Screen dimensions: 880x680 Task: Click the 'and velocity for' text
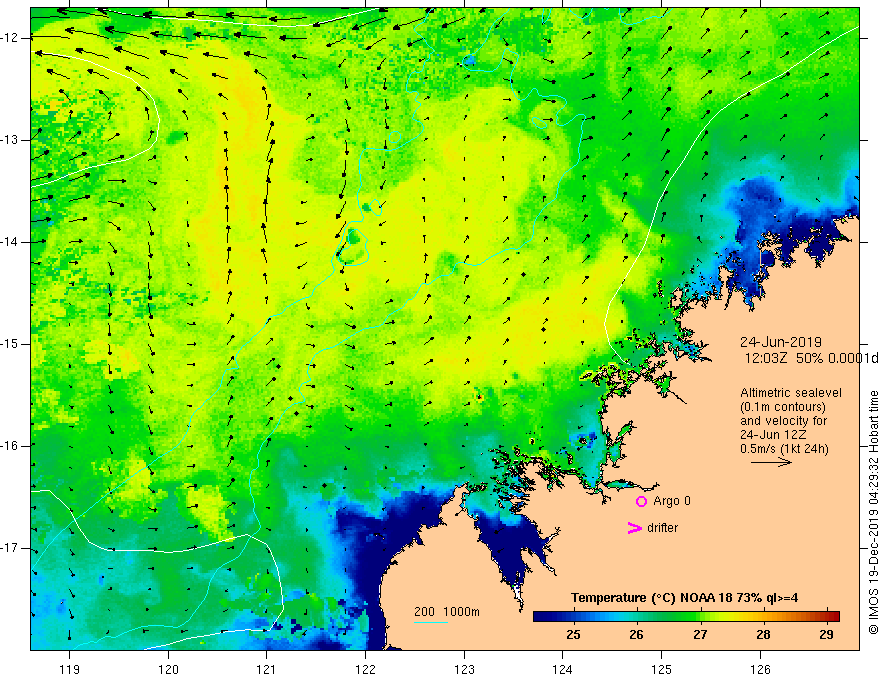(783, 421)
